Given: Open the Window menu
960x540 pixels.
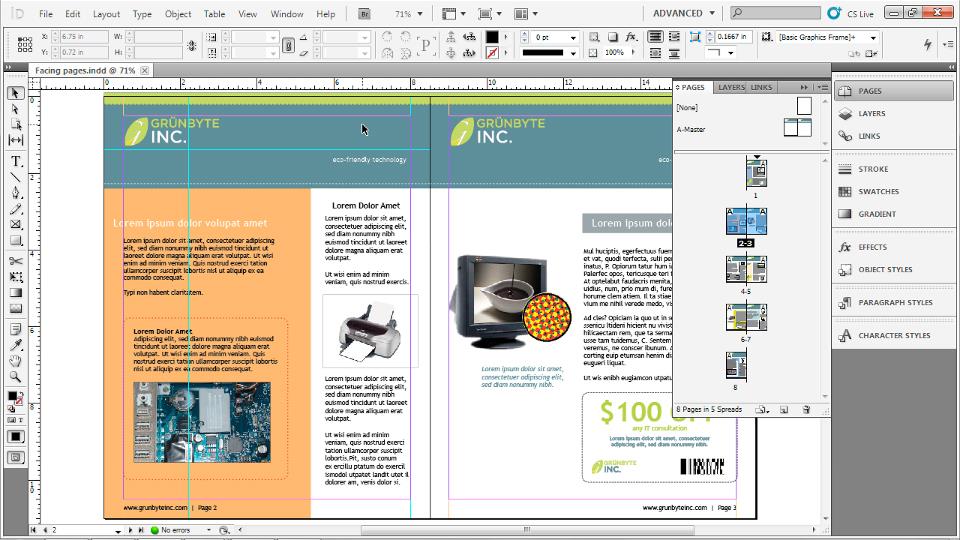Looking at the screenshot, I should 287,13.
